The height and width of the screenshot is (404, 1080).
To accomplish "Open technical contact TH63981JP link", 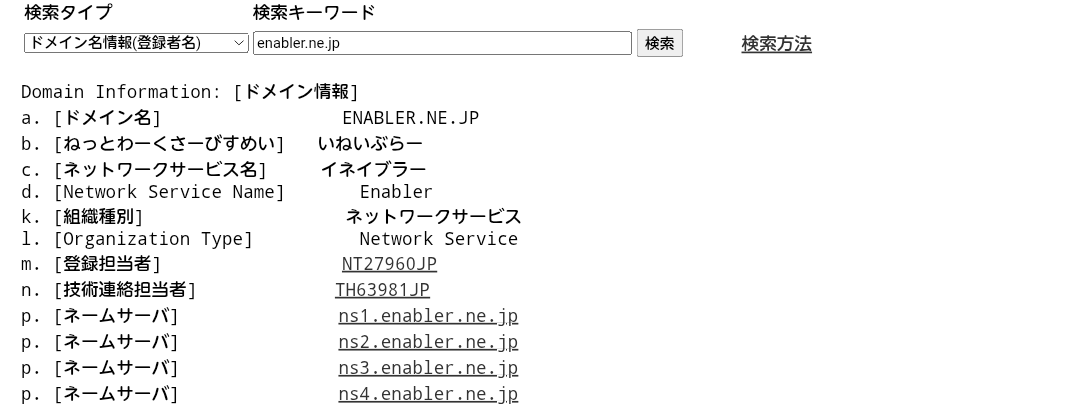I will click(x=382, y=290).
